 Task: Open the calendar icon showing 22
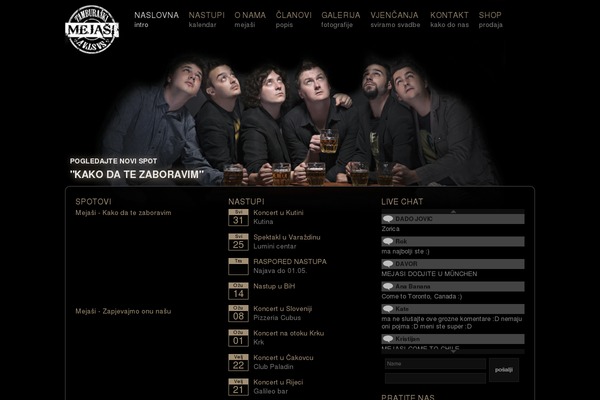(238, 362)
